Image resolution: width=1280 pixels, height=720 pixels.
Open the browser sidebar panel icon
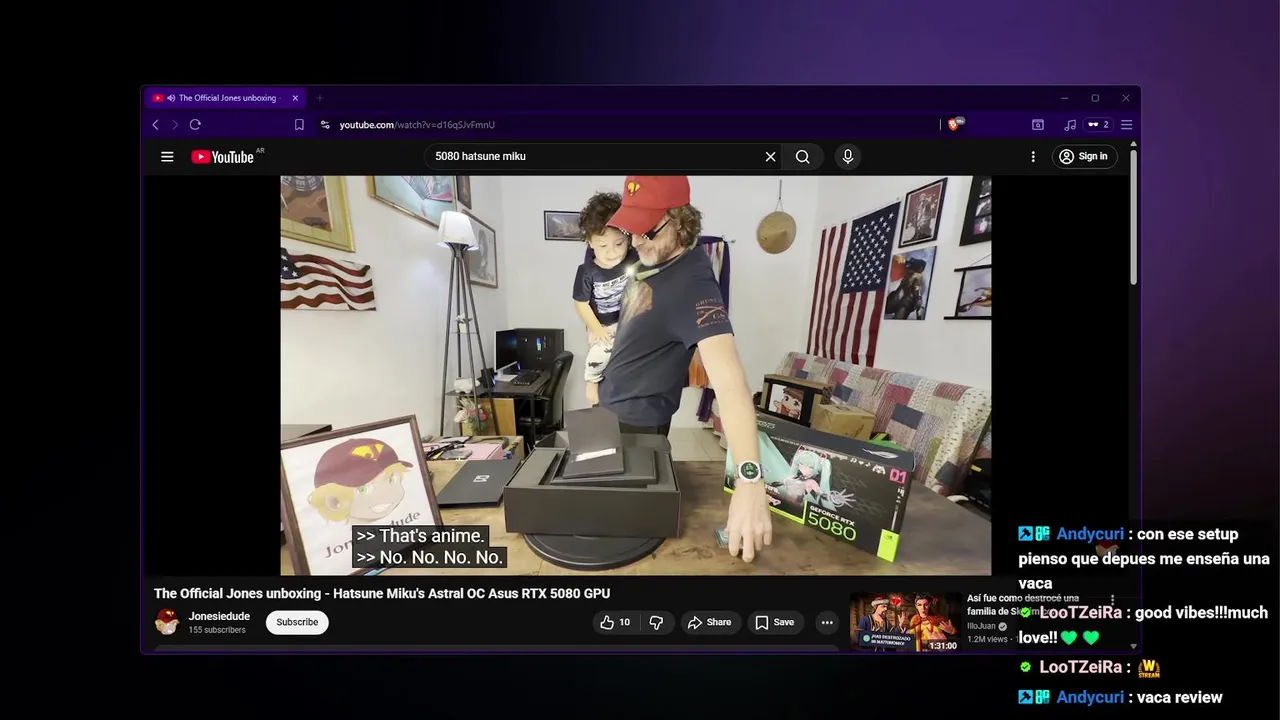click(1038, 125)
